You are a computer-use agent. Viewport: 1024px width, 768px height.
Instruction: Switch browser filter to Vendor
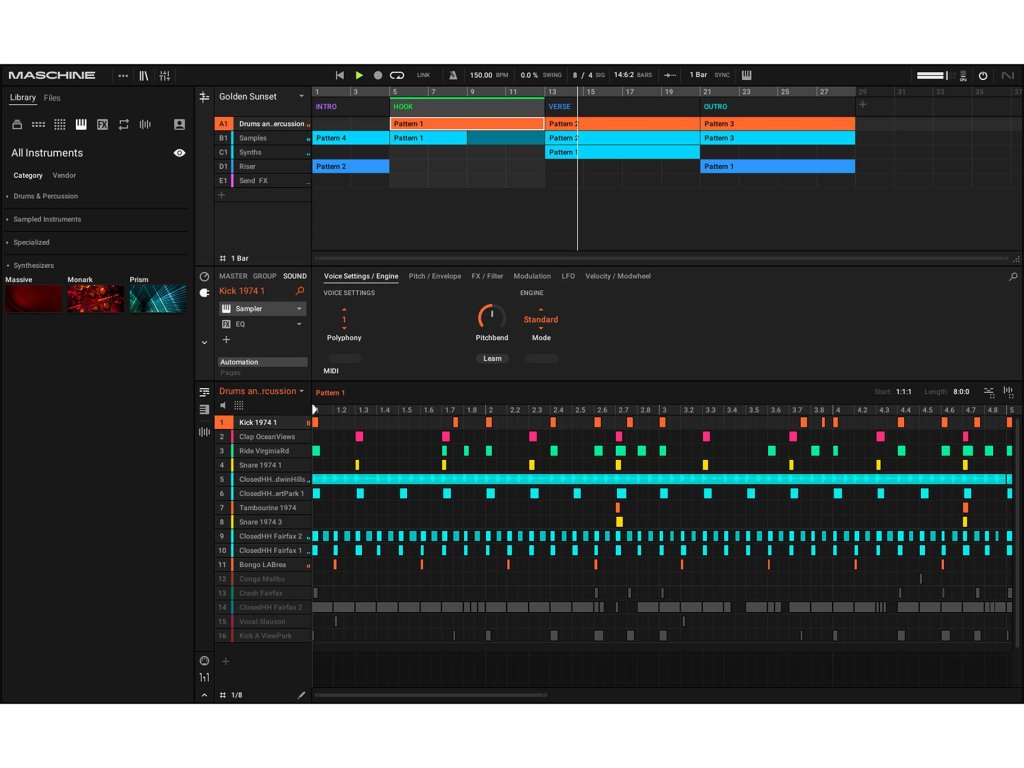click(x=64, y=176)
